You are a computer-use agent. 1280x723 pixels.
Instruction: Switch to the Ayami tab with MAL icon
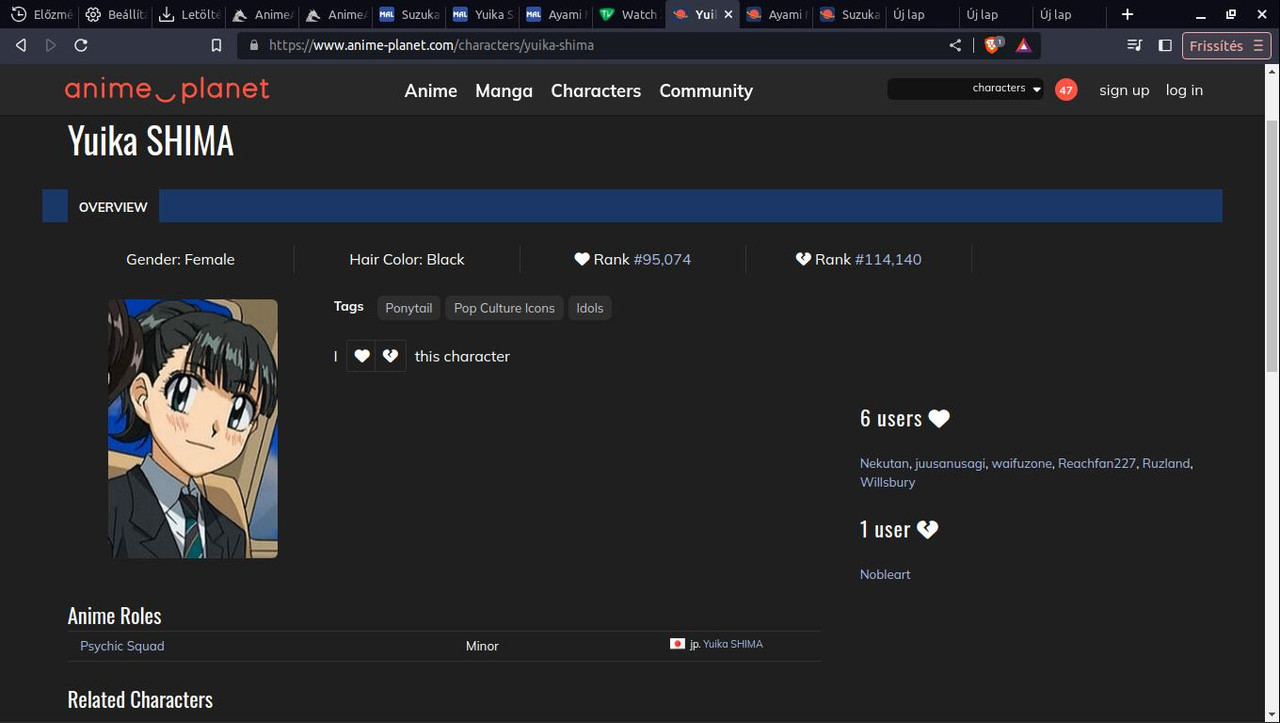click(555, 14)
